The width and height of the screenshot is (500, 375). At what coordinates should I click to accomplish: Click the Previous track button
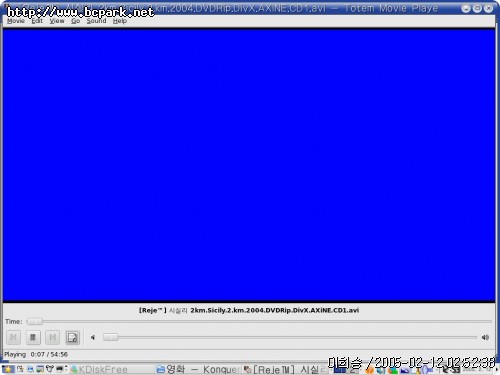13,338
